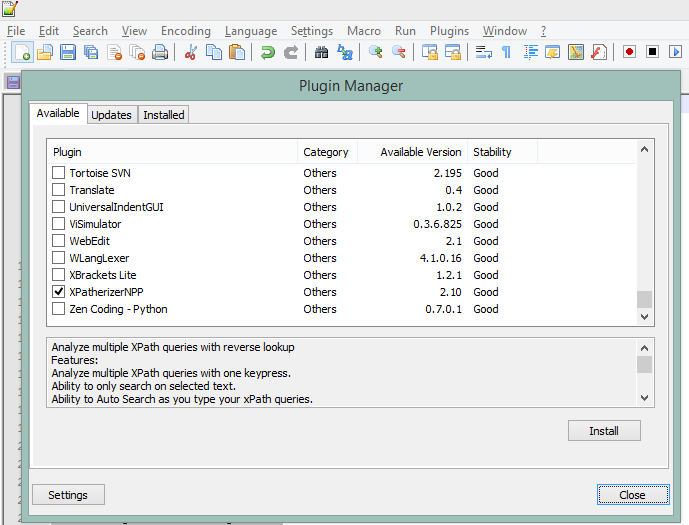This screenshot has width=689, height=525.
Task: Click the Zoom Out magnifier icon
Action: pos(399,52)
